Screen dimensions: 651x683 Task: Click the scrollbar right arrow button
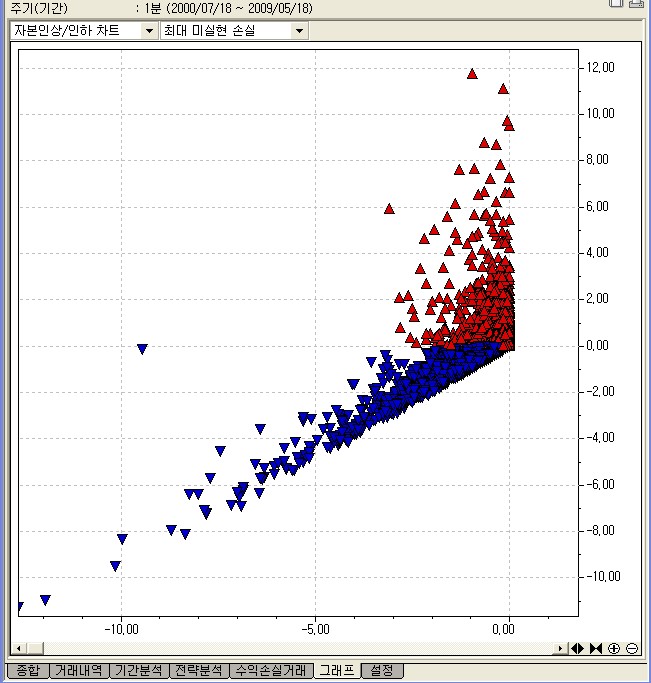560,649
